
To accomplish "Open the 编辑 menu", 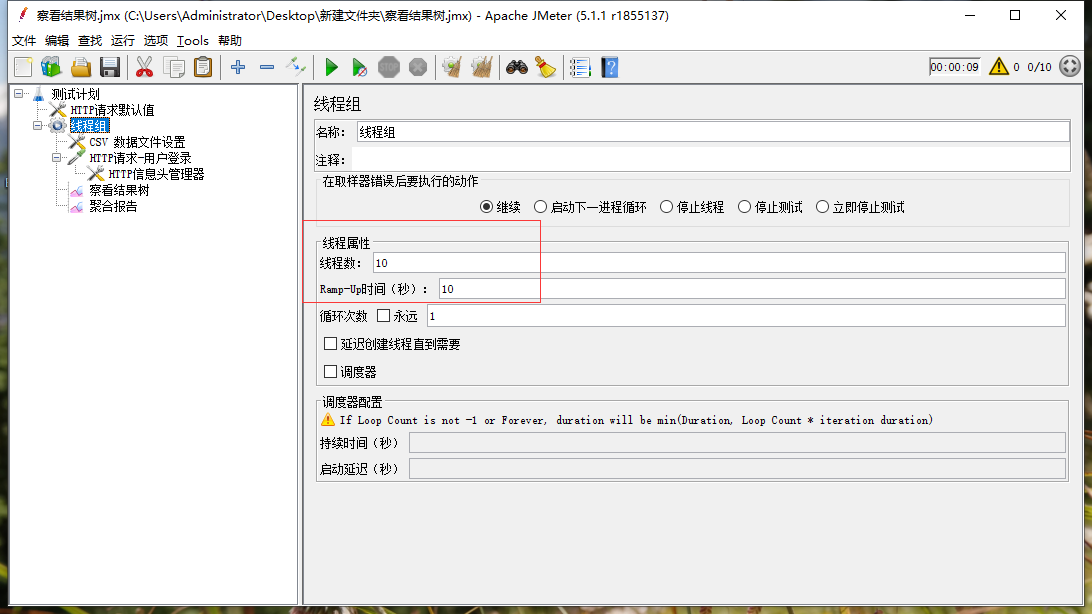I will pos(56,40).
